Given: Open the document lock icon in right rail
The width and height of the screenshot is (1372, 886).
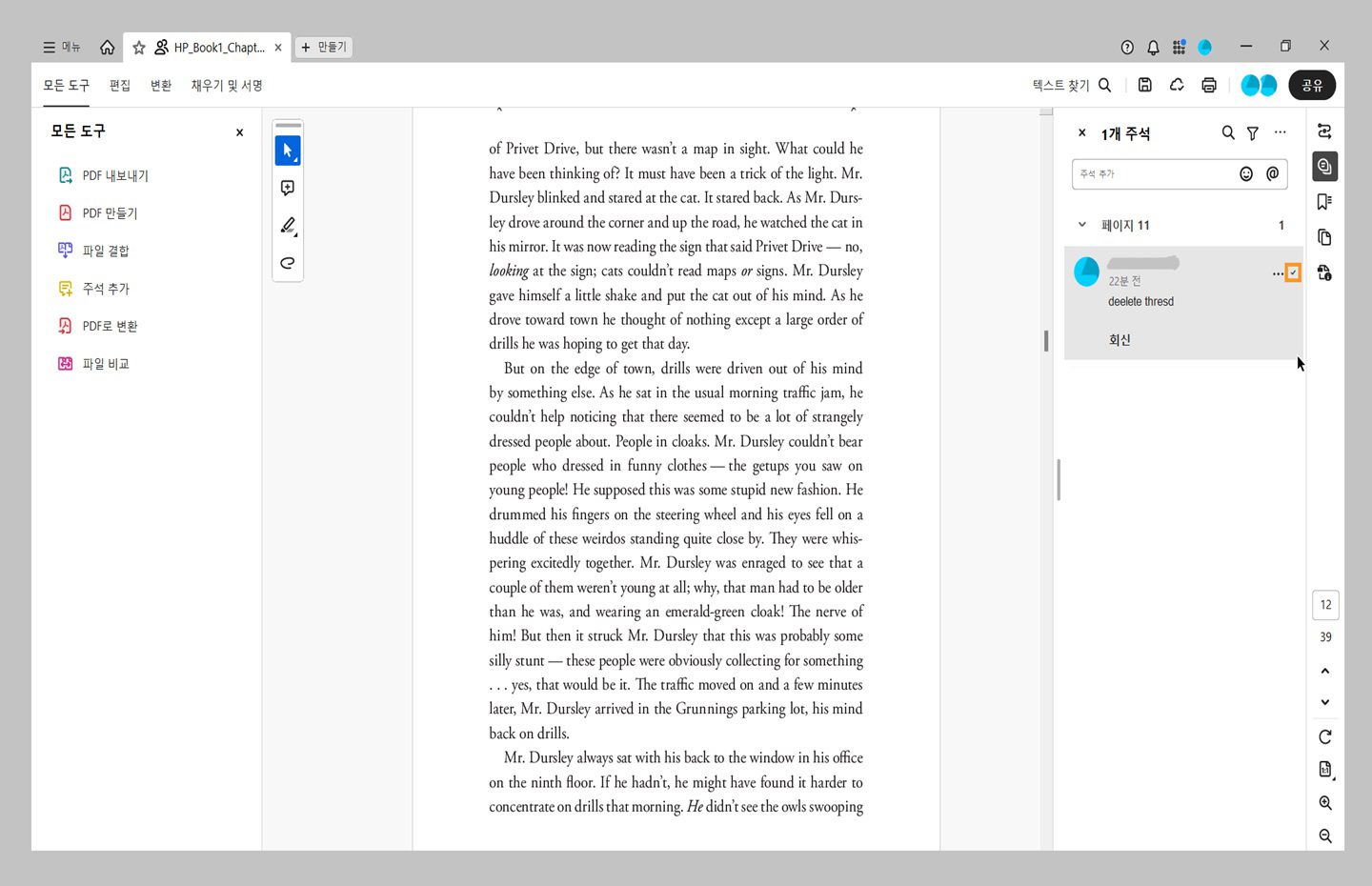Looking at the screenshot, I should (1324, 272).
